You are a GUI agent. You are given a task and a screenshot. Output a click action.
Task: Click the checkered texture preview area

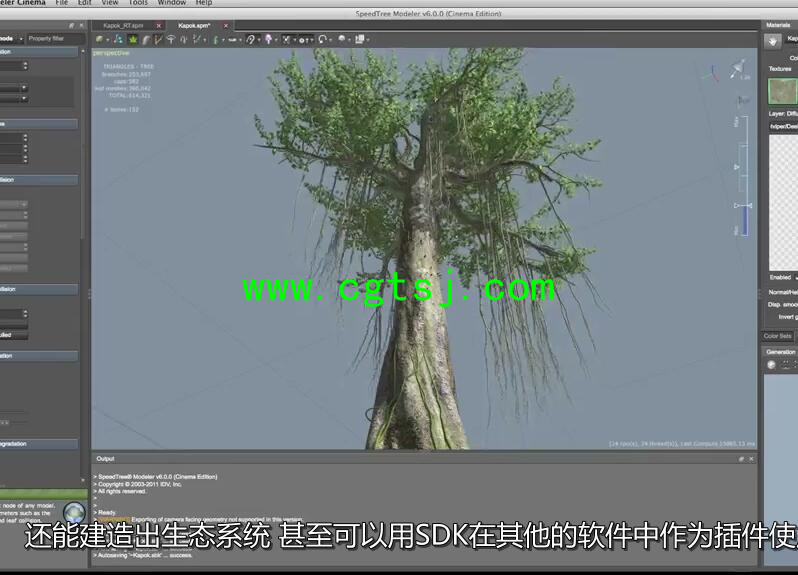tap(783, 203)
